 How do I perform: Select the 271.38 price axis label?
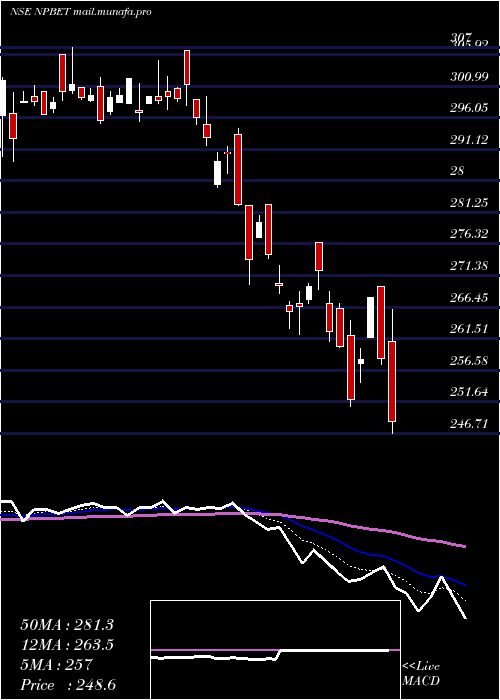click(469, 266)
